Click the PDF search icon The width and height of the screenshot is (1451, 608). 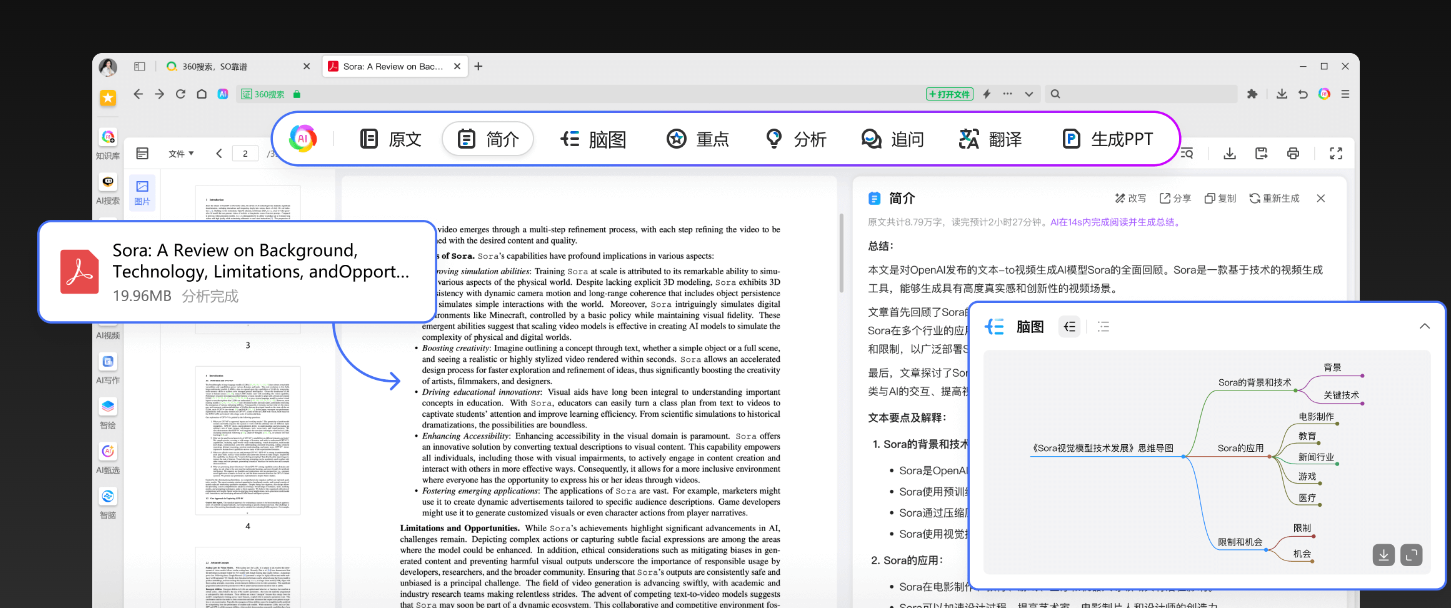tap(1187, 153)
